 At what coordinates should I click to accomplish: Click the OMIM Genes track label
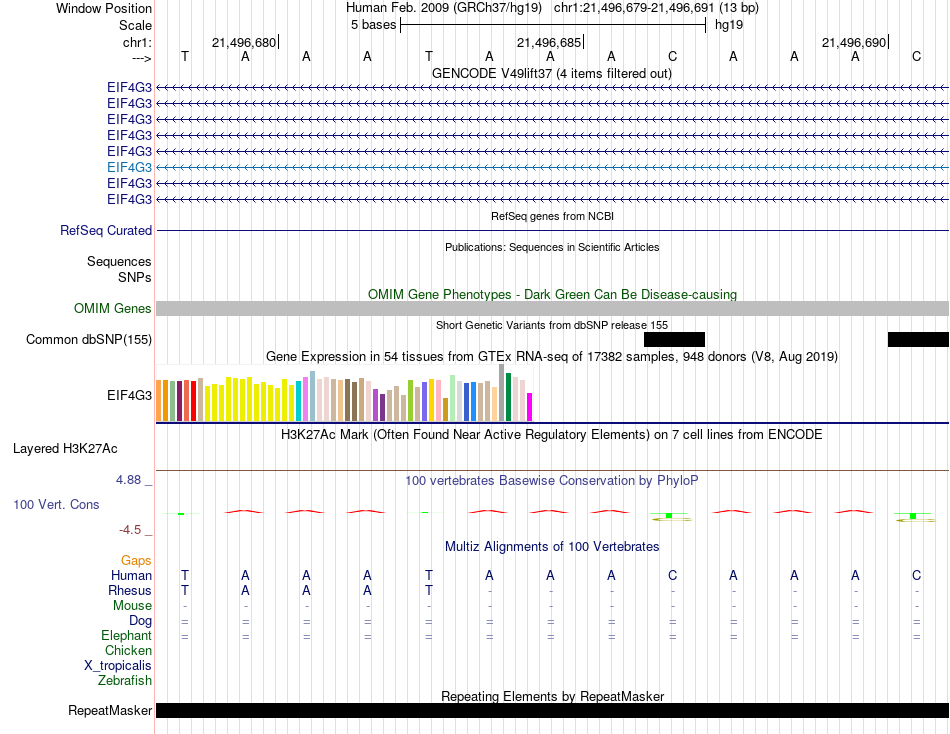coord(112,309)
